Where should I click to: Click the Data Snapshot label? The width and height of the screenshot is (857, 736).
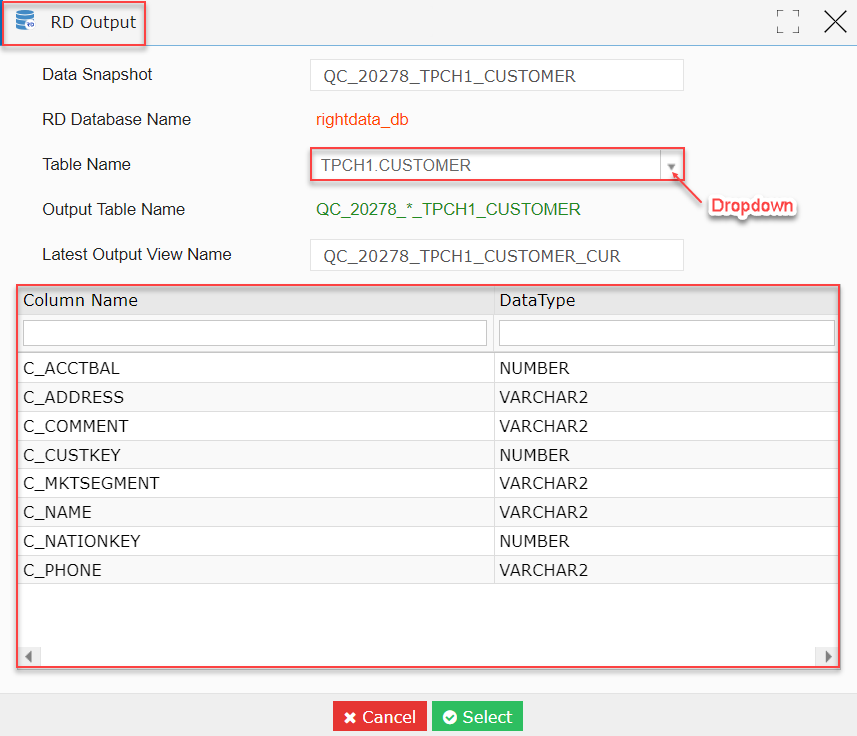97,74
